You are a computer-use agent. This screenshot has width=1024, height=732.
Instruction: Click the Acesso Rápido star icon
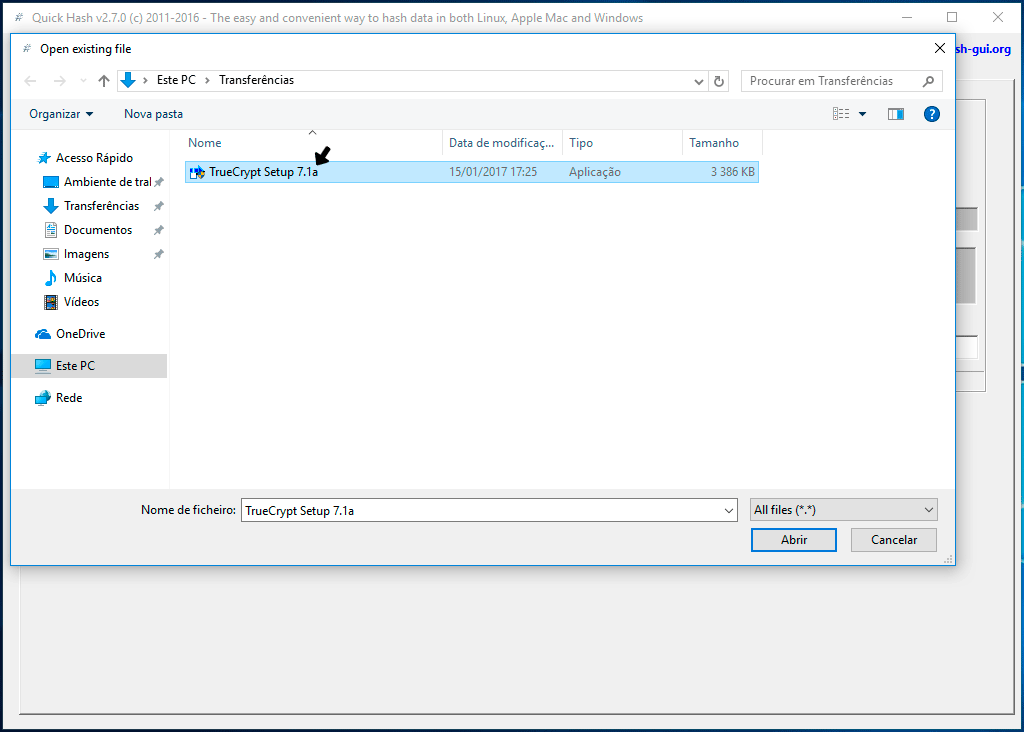coord(44,158)
